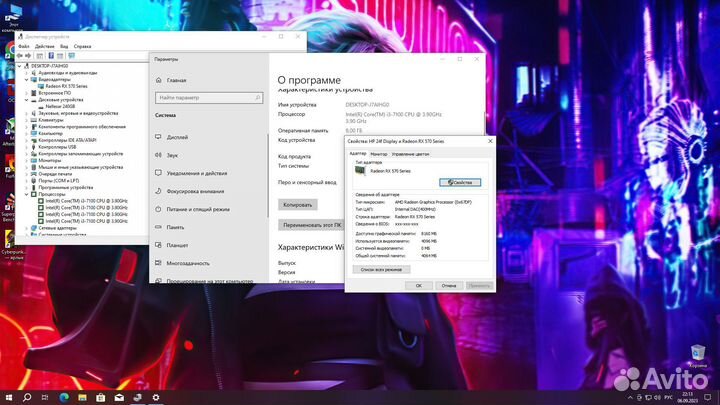720x405 pixels.
Task: Click the taskbar search magnifier
Action: 27,397
